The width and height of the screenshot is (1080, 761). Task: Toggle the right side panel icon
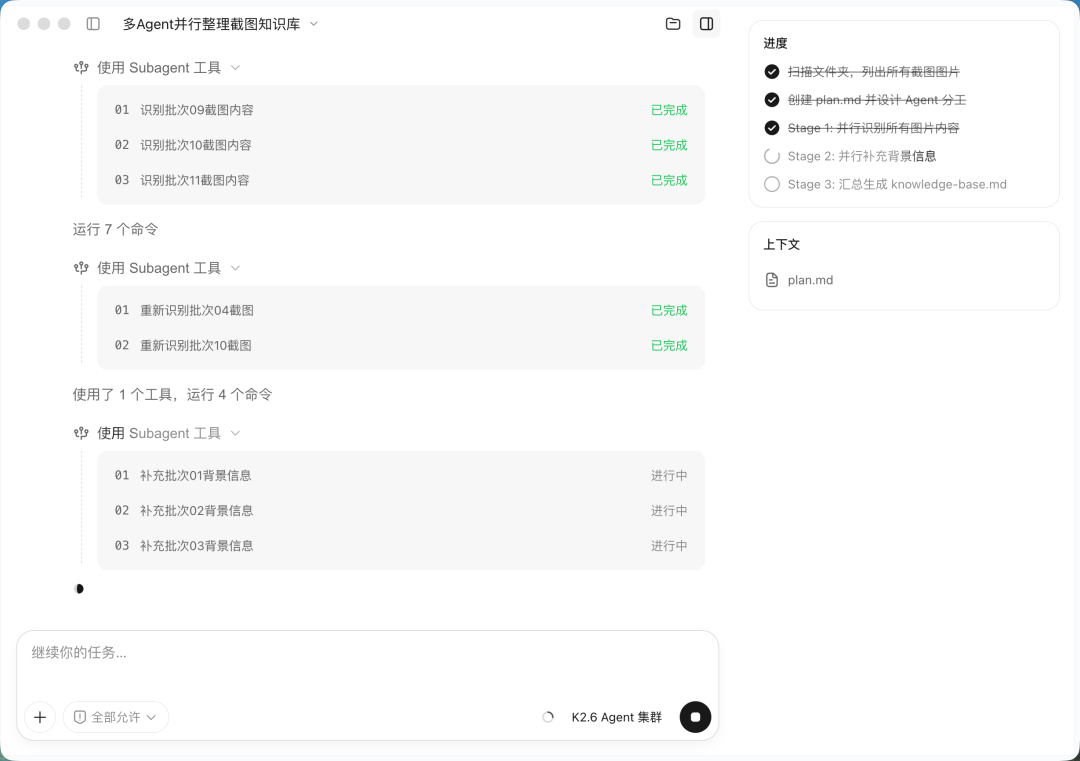(x=706, y=24)
